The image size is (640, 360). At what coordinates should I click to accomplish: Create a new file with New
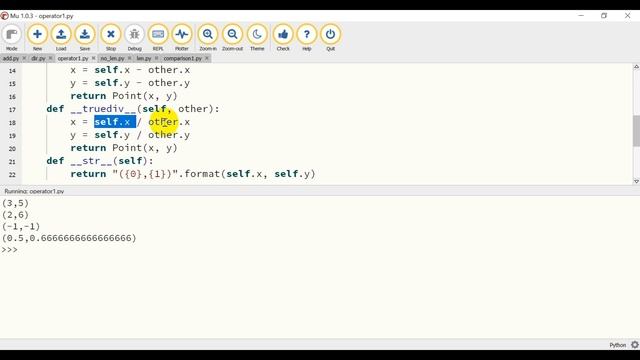point(37,37)
